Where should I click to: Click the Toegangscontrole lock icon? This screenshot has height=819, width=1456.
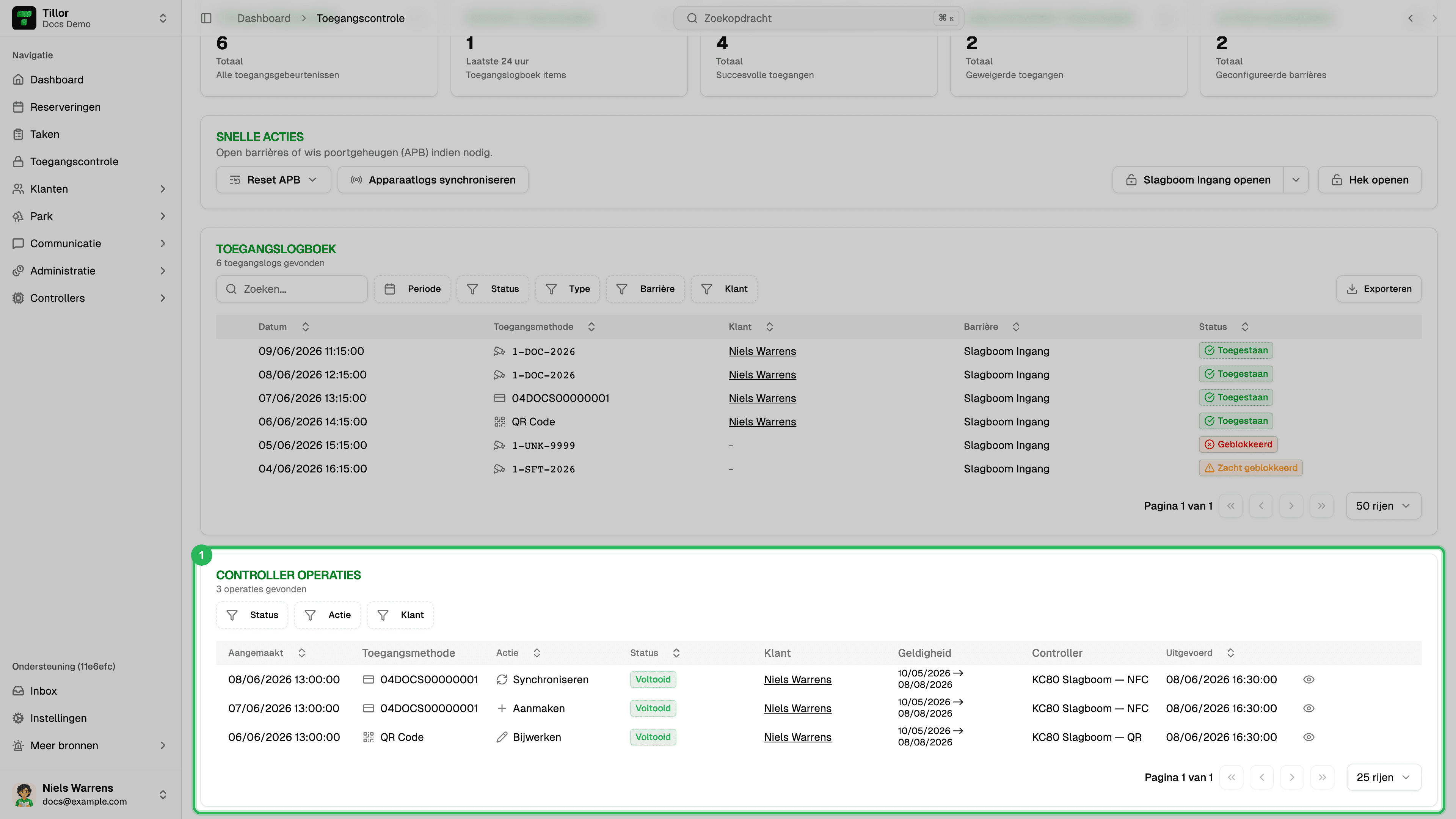pyautogui.click(x=18, y=162)
